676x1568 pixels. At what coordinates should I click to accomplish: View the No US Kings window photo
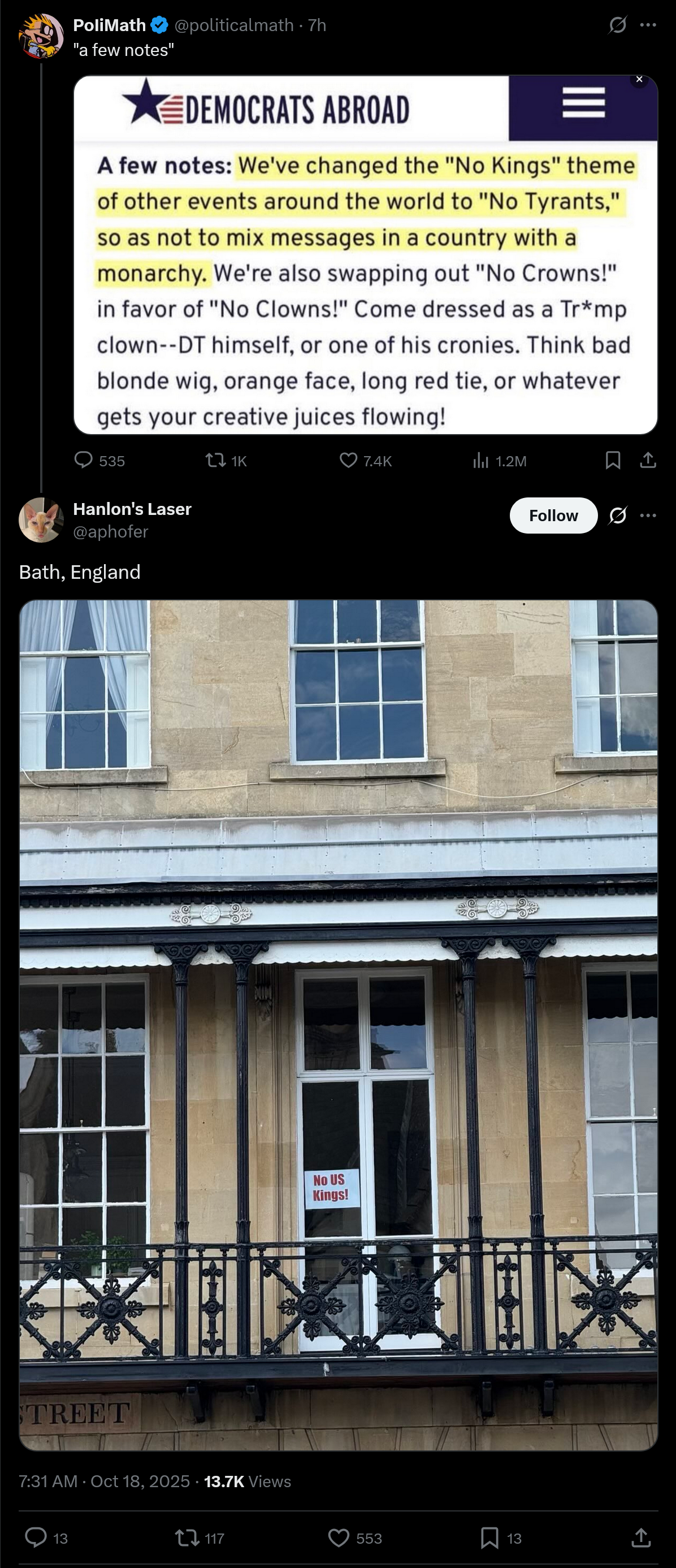tap(339, 1025)
